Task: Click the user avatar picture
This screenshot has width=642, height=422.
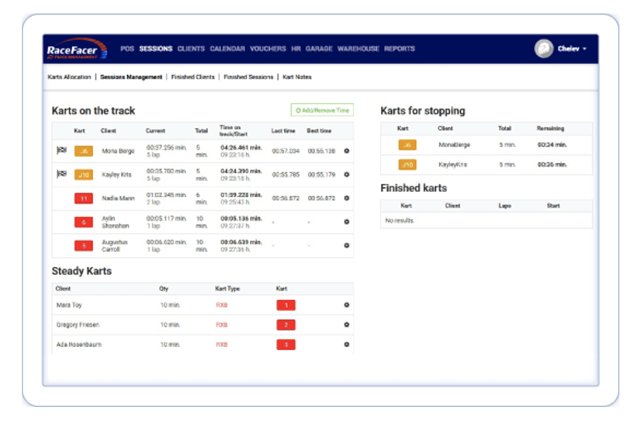Action: [544, 49]
